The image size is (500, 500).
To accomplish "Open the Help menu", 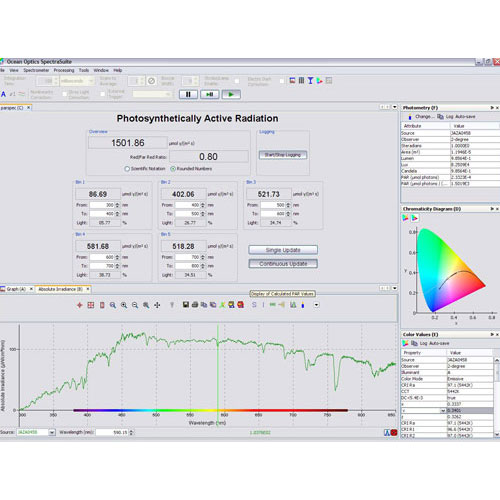I will [x=118, y=70].
